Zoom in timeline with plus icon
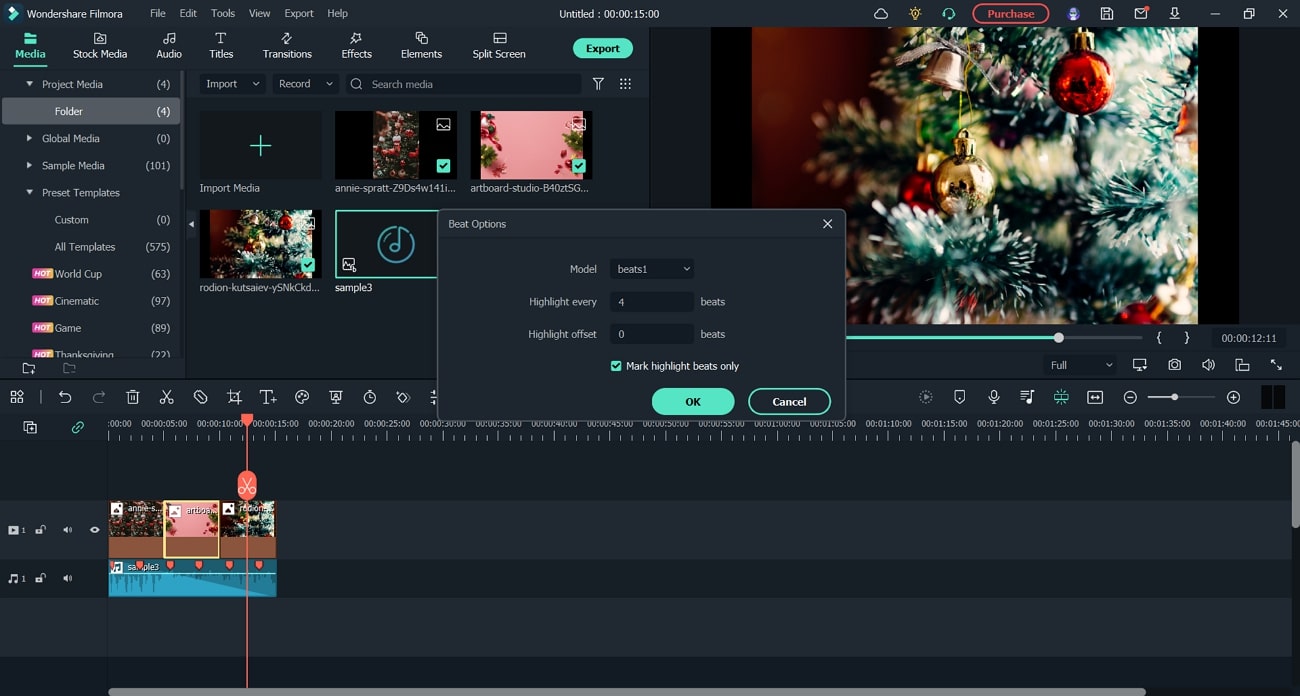1300x696 pixels. (x=1233, y=397)
